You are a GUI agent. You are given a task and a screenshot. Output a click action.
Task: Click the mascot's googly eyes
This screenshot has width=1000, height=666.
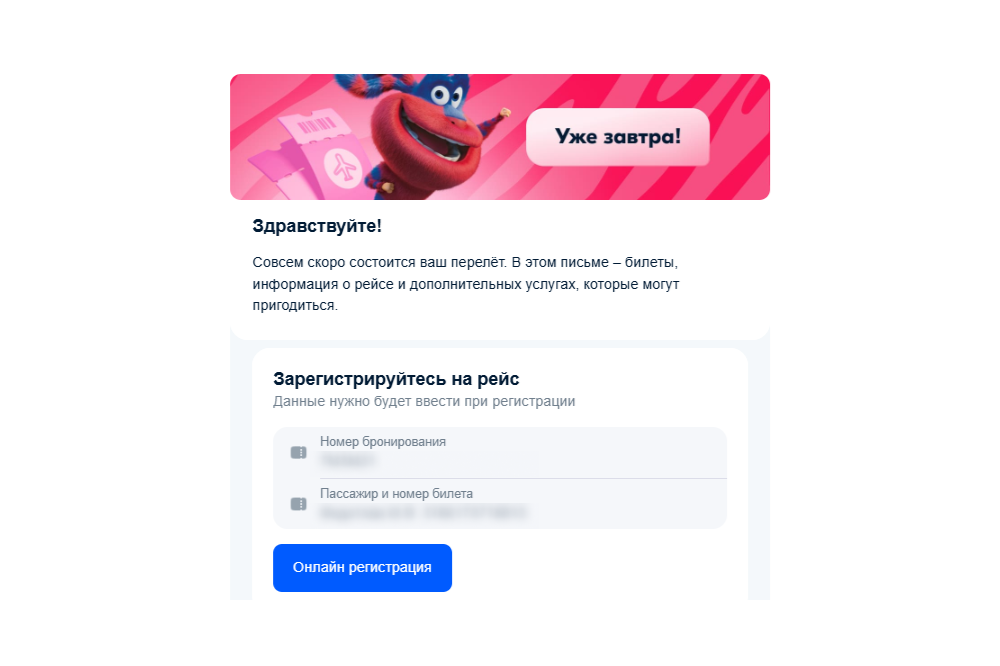point(446,96)
